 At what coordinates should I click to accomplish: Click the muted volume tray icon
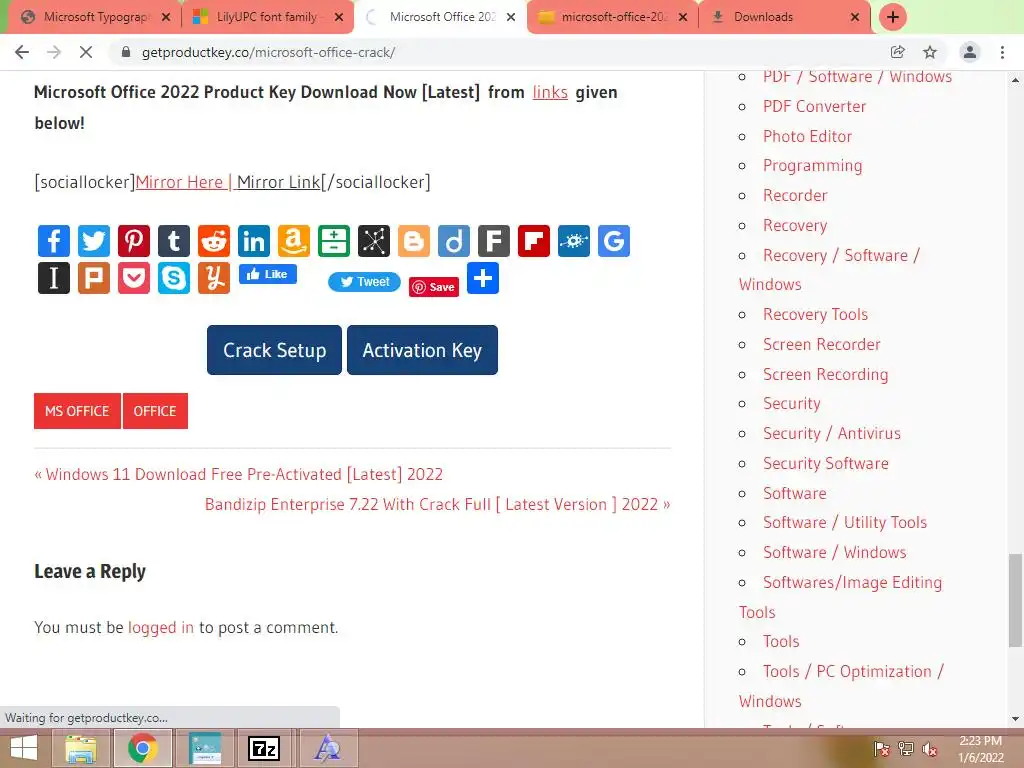pyautogui.click(x=930, y=749)
